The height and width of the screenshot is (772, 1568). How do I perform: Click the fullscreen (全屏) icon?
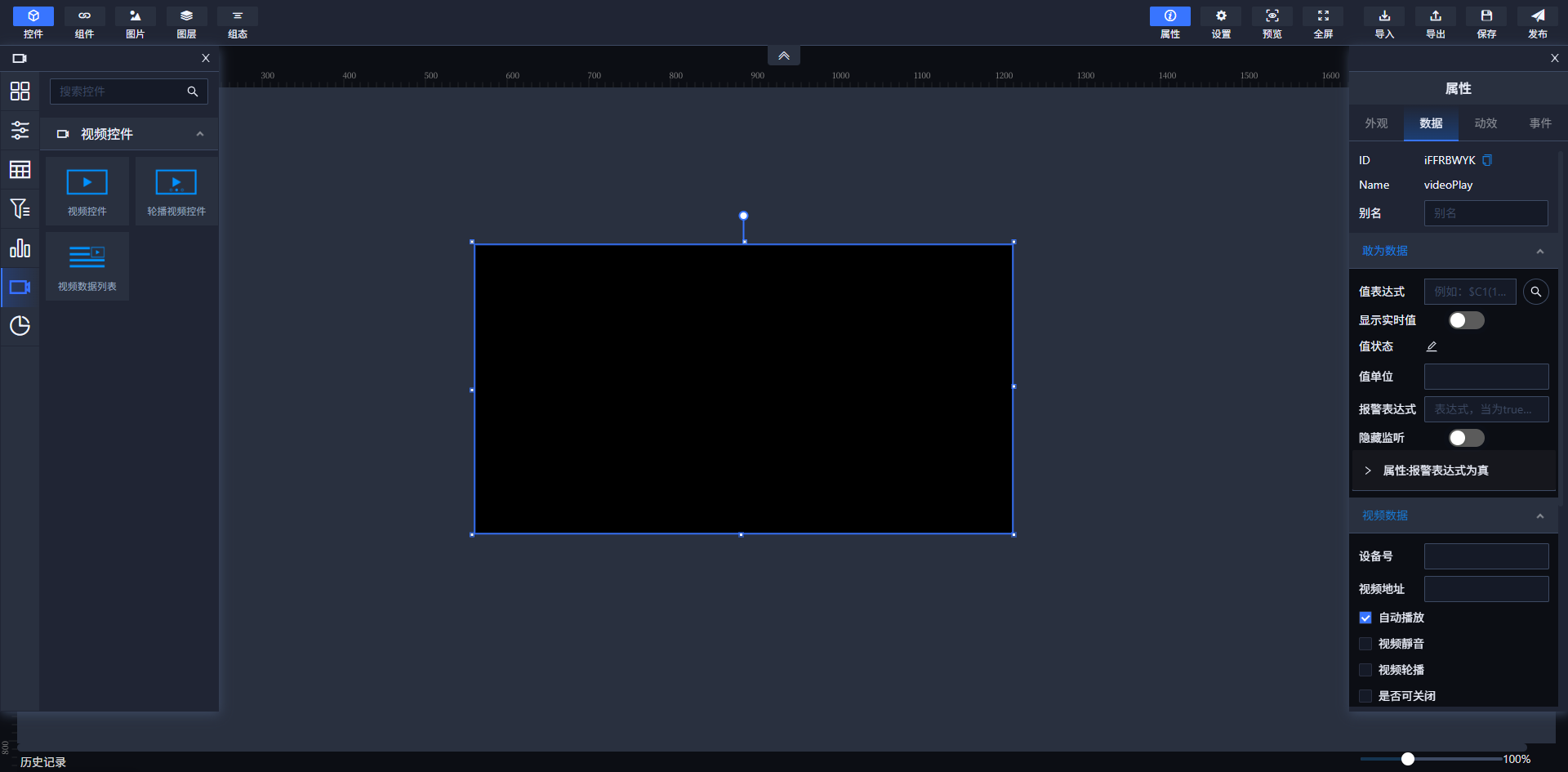click(x=1323, y=22)
